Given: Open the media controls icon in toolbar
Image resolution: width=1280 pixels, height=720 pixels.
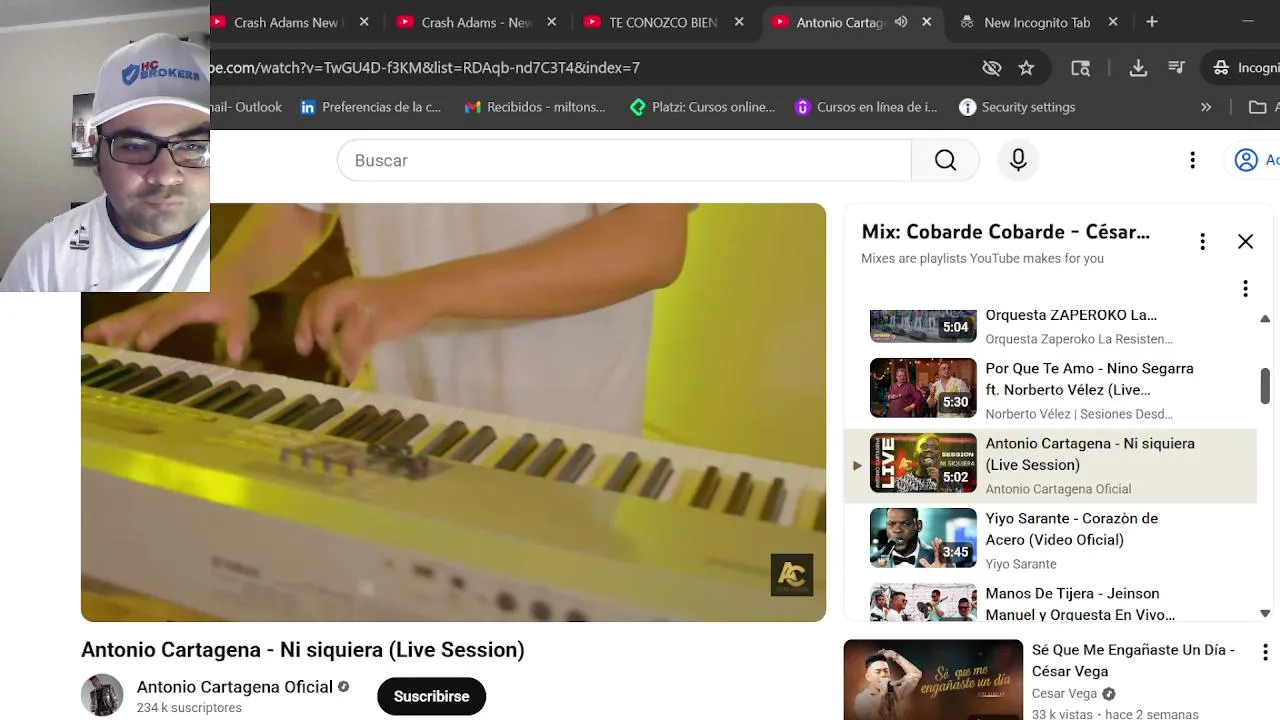Looking at the screenshot, I should 1177,68.
